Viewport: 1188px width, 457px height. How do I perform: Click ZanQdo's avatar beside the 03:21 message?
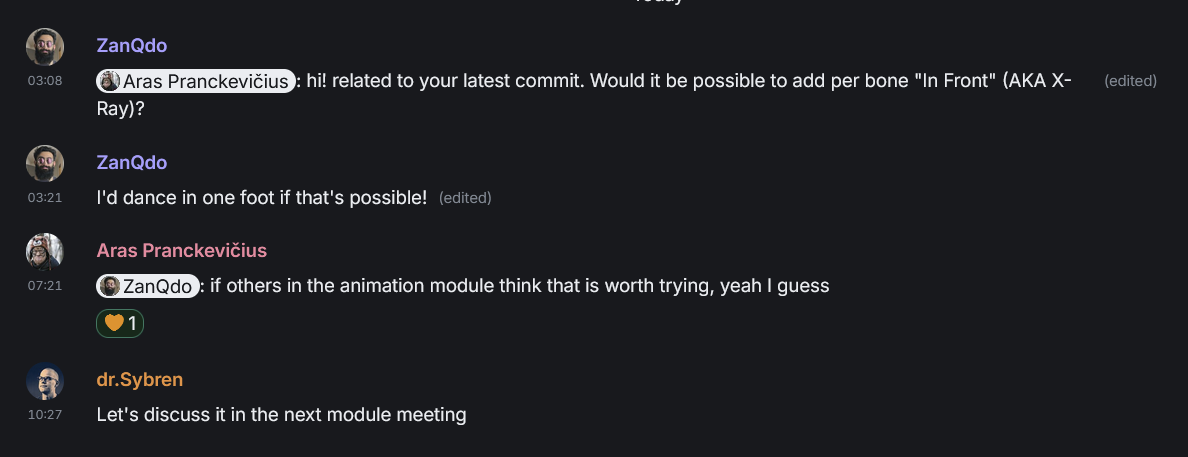pos(45,164)
